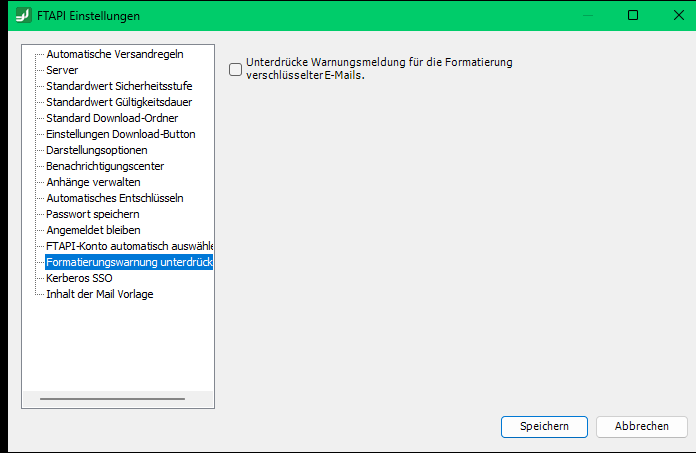Go to Anhänge verwalten

coord(93,182)
